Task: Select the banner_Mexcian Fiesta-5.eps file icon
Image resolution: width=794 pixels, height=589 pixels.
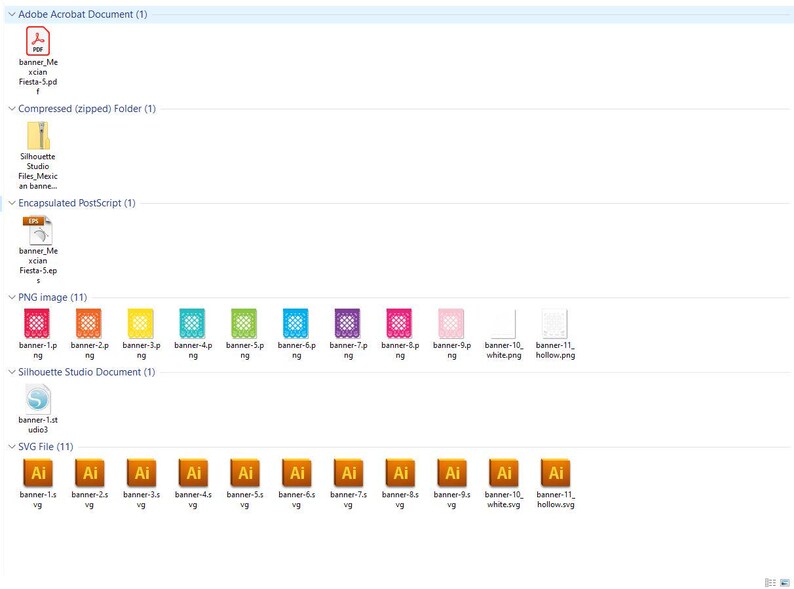Action: coord(38,230)
